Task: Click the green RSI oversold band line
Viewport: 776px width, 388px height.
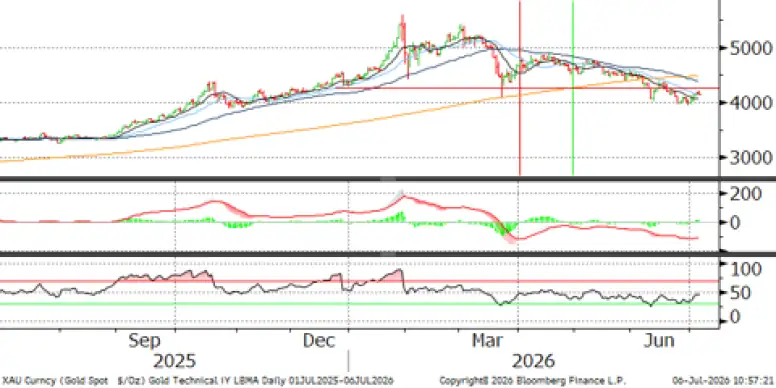Action: tap(359, 303)
